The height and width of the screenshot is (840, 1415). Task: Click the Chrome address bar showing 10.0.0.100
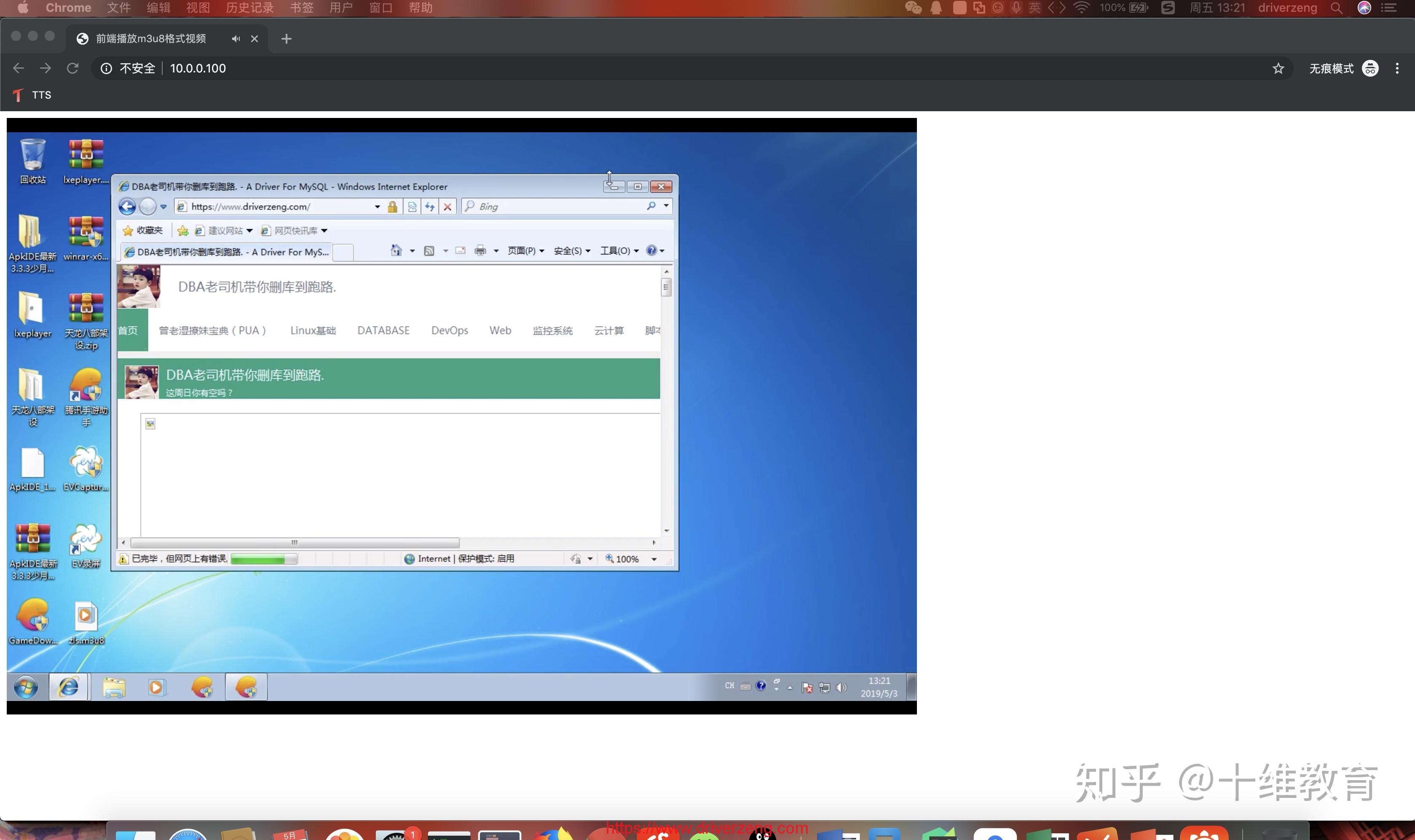198,69
